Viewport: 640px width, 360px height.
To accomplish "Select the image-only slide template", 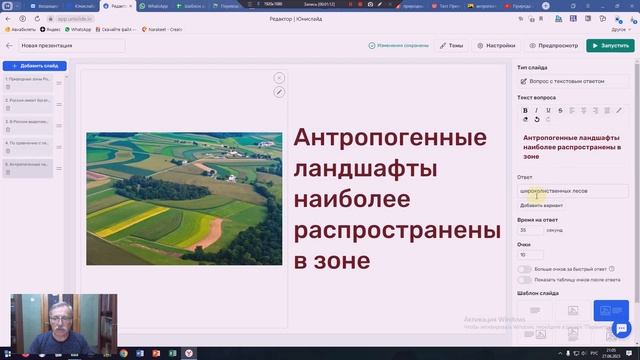I will 573,311.
